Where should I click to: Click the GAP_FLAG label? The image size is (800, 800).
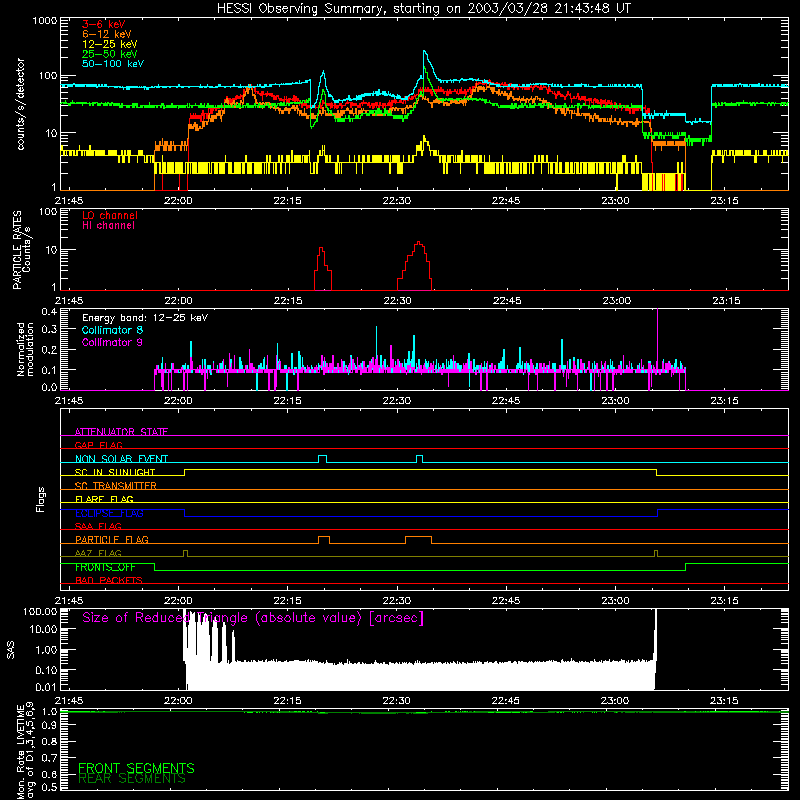pyautogui.click(x=98, y=445)
